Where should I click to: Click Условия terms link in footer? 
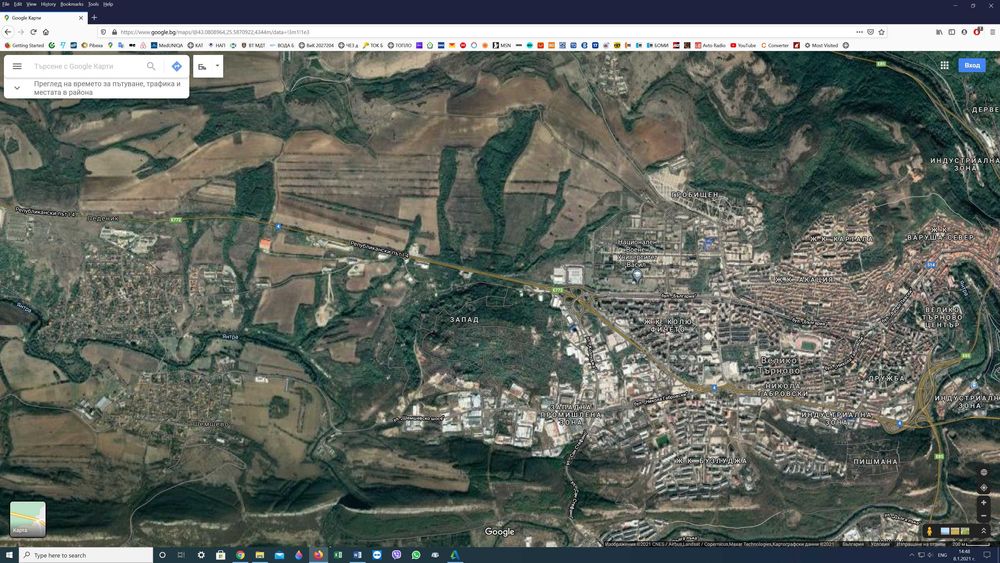(x=880, y=544)
